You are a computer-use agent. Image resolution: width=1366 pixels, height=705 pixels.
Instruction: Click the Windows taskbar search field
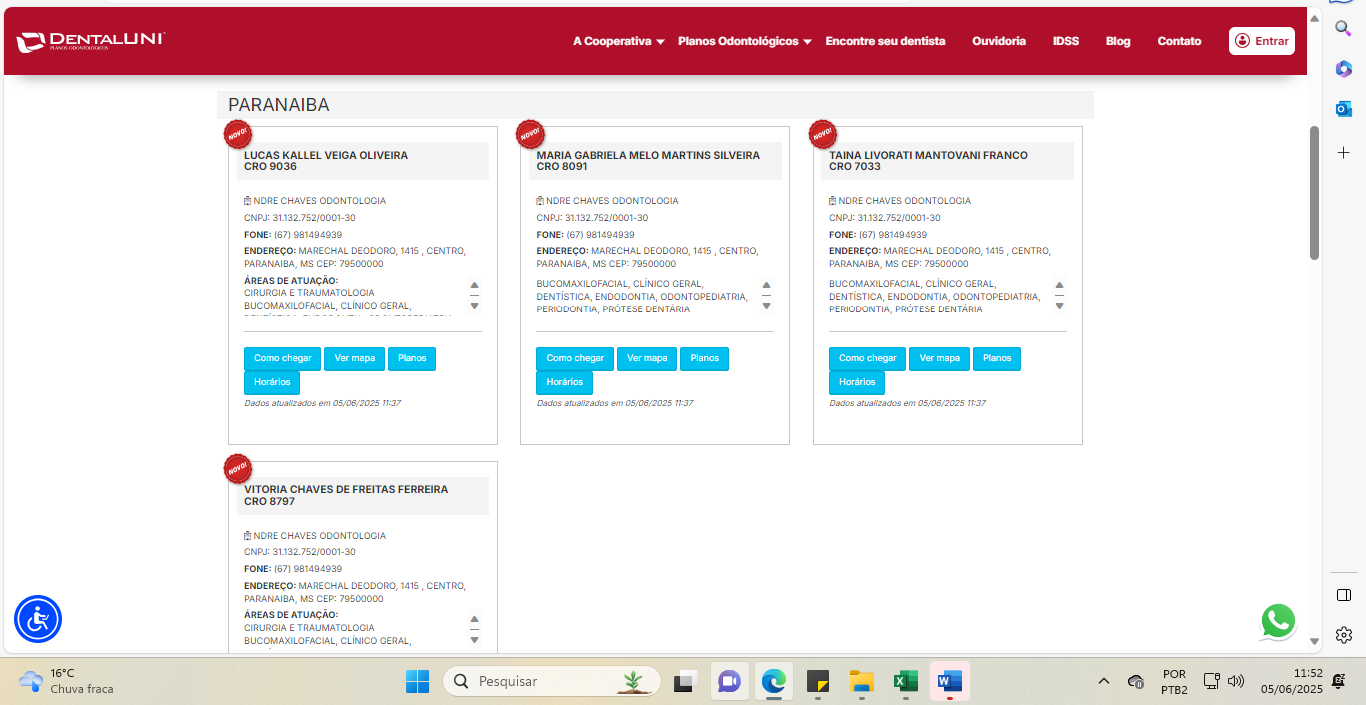pyautogui.click(x=552, y=681)
